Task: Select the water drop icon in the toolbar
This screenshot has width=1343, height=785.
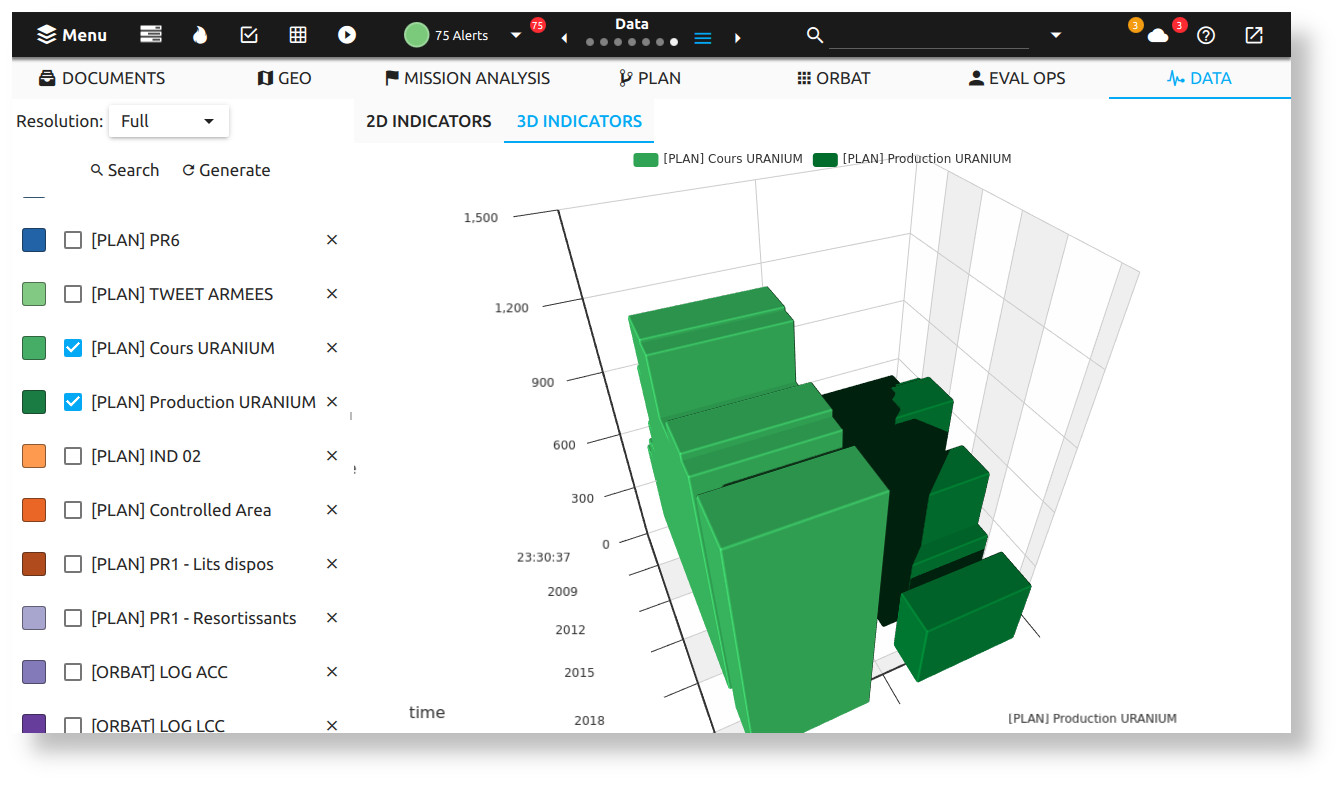Action: (199, 34)
